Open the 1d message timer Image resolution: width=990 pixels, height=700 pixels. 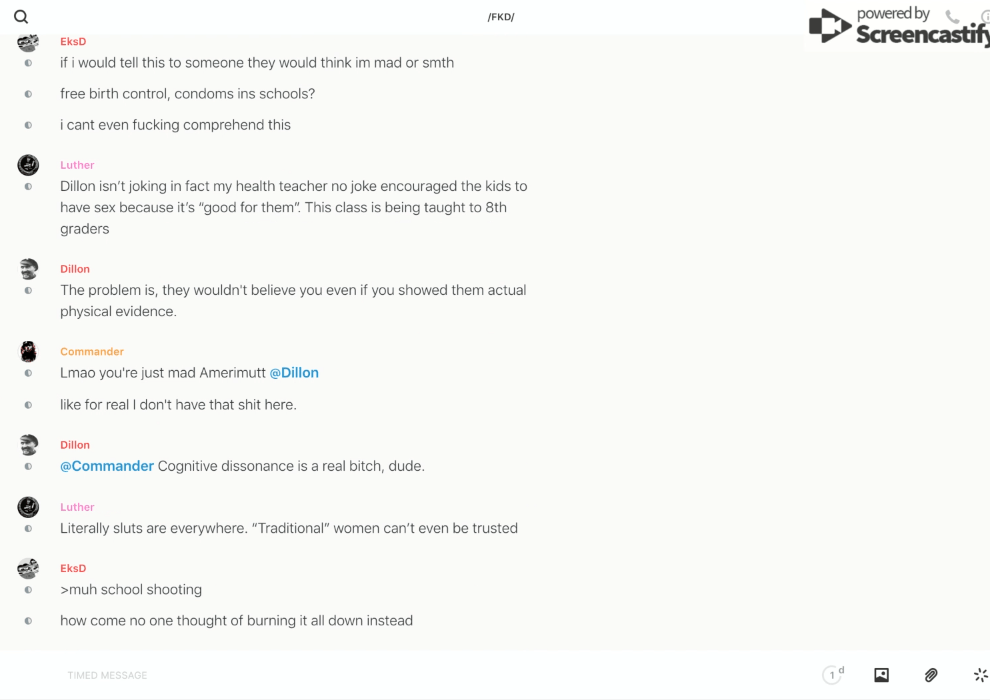[x=832, y=675]
